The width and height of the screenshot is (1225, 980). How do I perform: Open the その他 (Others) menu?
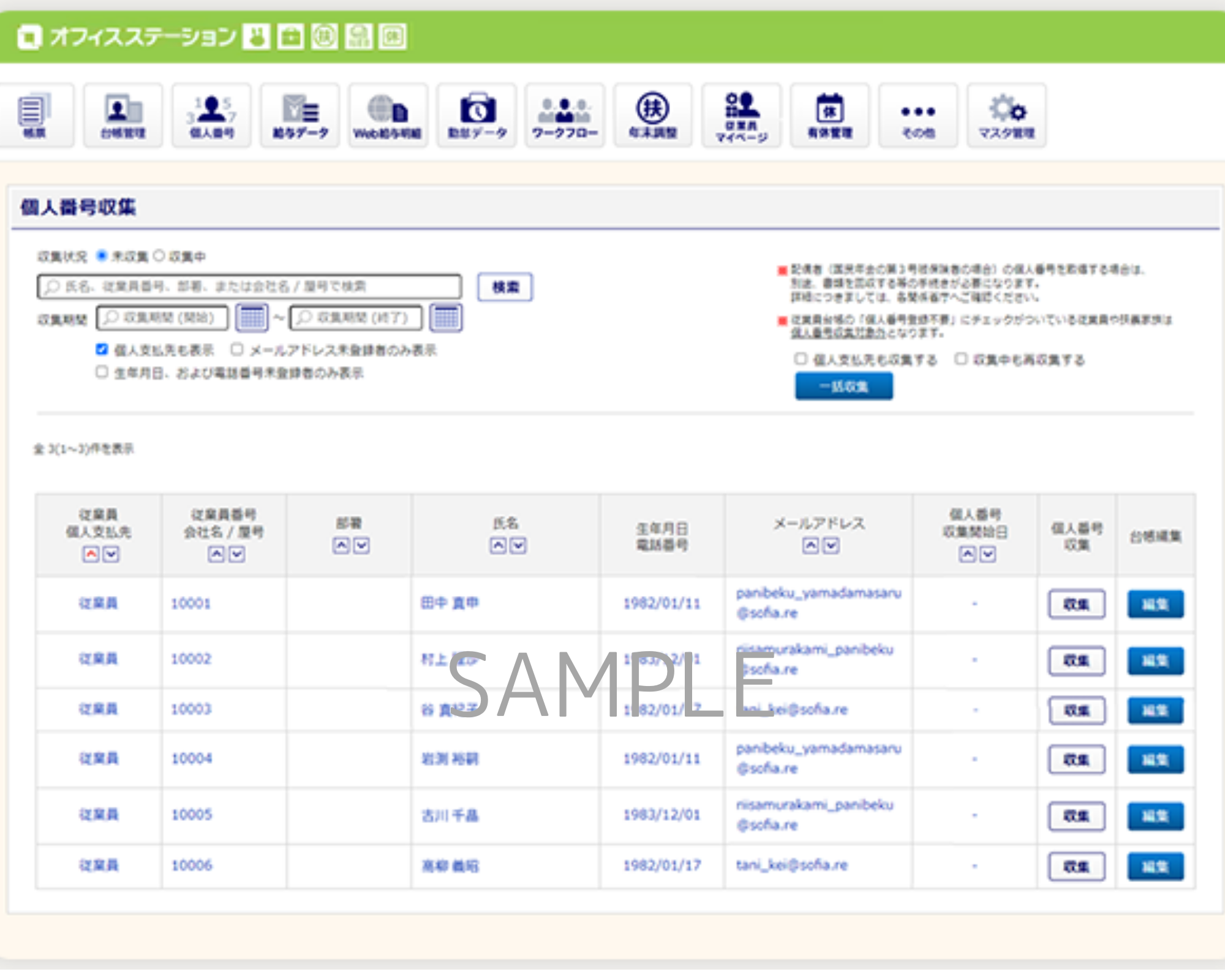point(918,116)
